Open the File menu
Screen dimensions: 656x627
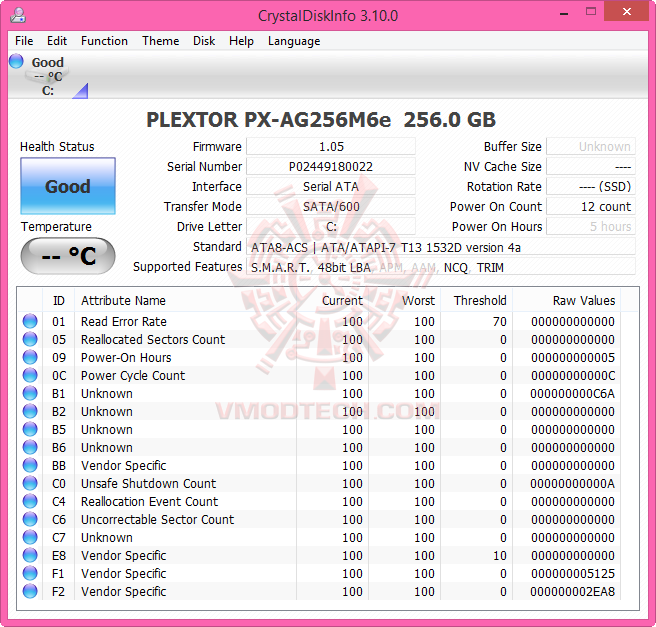24,41
